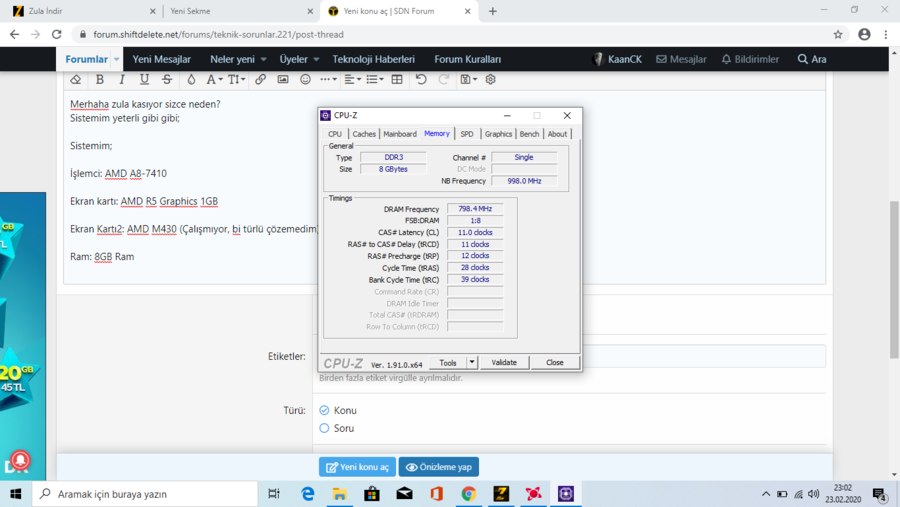Click the Close button in CPU-Z

(x=554, y=363)
